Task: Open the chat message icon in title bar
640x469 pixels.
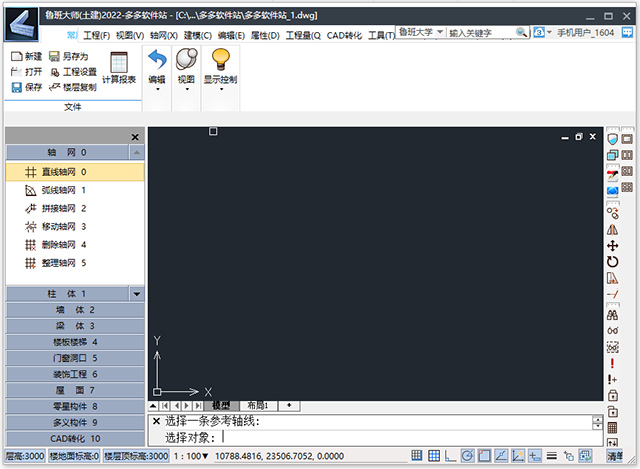Action: pyautogui.click(x=627, y=32)
